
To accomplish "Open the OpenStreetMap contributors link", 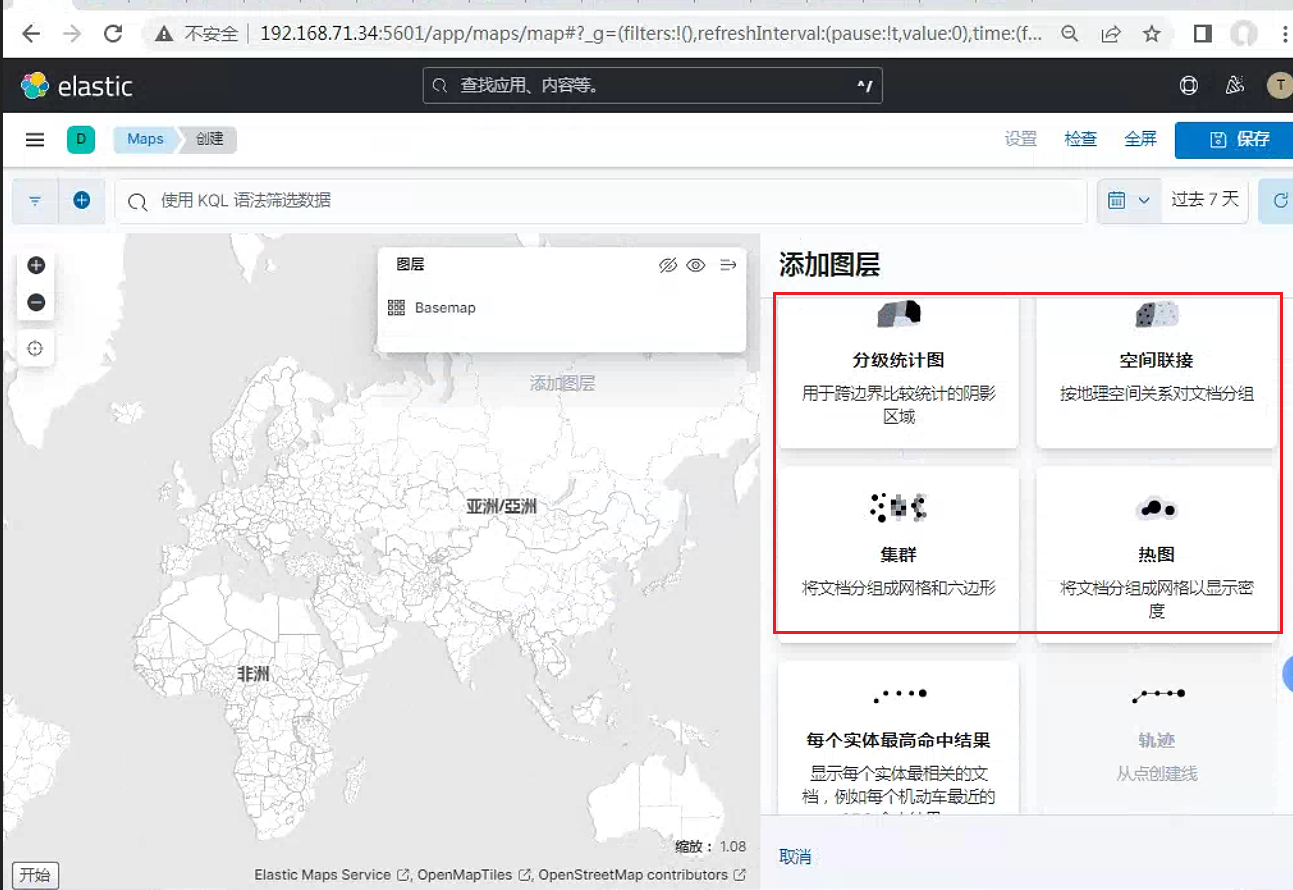I will click(x=642, y=875).
